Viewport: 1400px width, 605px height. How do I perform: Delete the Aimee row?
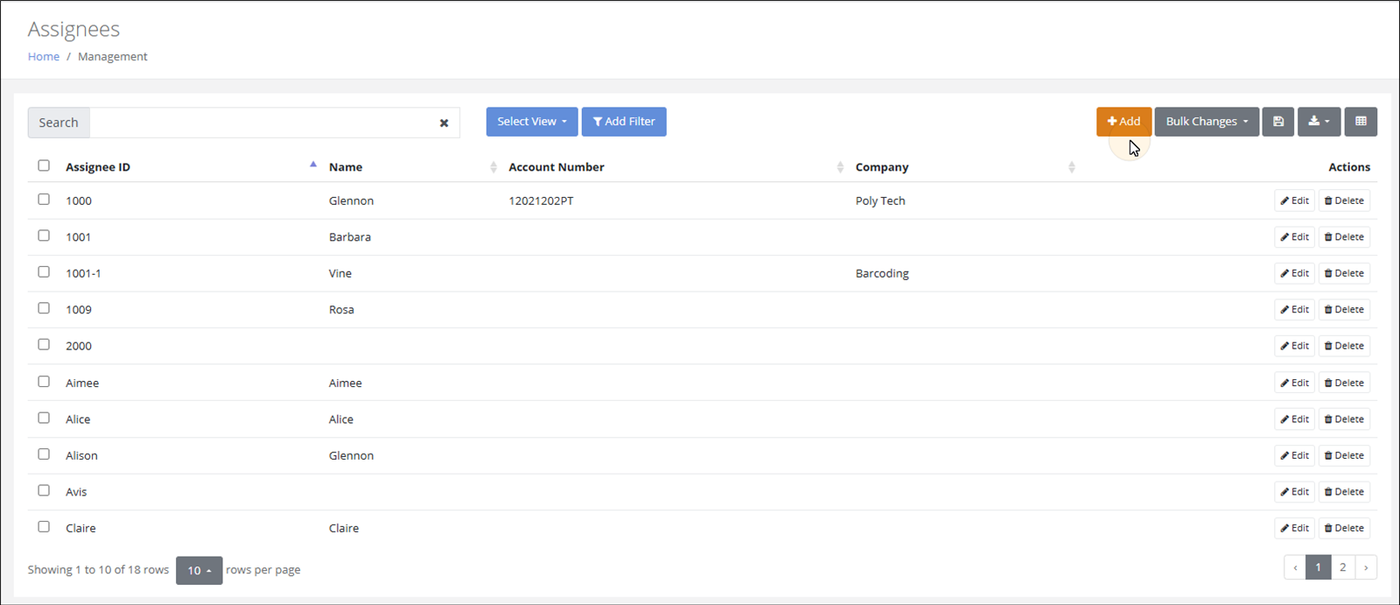point(1344,383)
